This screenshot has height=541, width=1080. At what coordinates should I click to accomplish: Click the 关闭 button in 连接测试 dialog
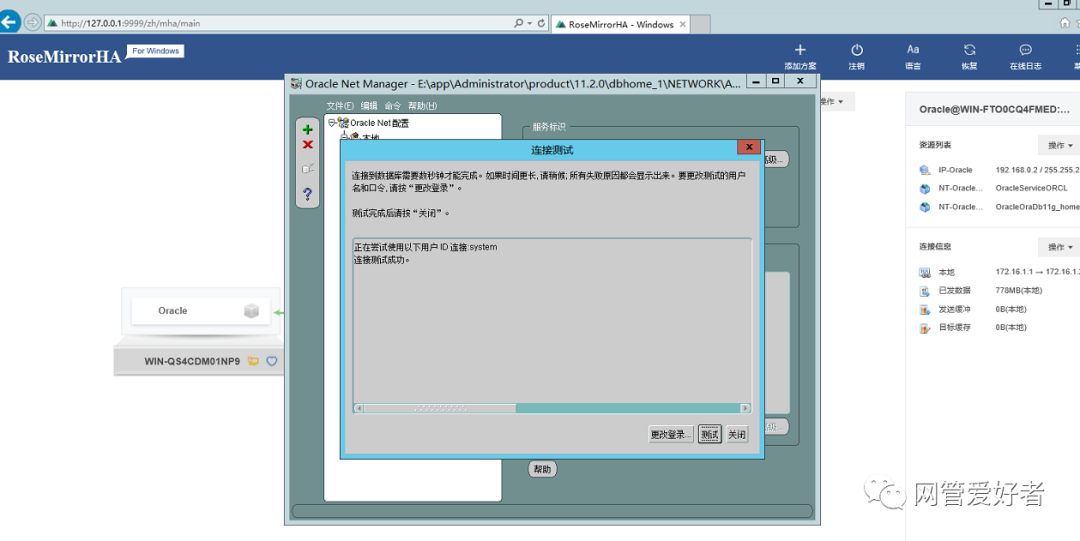[737, 434]
